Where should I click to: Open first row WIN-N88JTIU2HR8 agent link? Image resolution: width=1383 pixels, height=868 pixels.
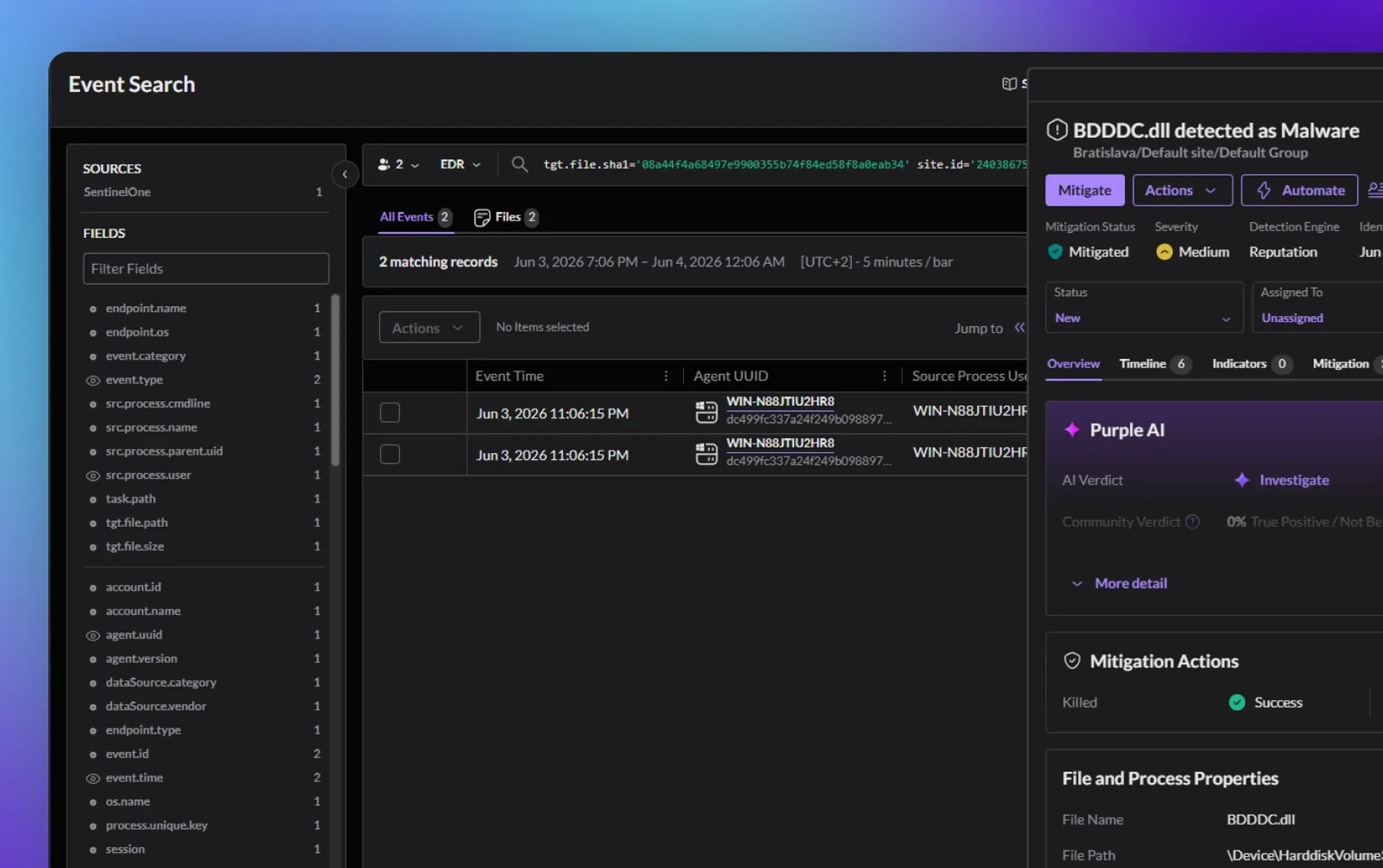tap(780, 401)
